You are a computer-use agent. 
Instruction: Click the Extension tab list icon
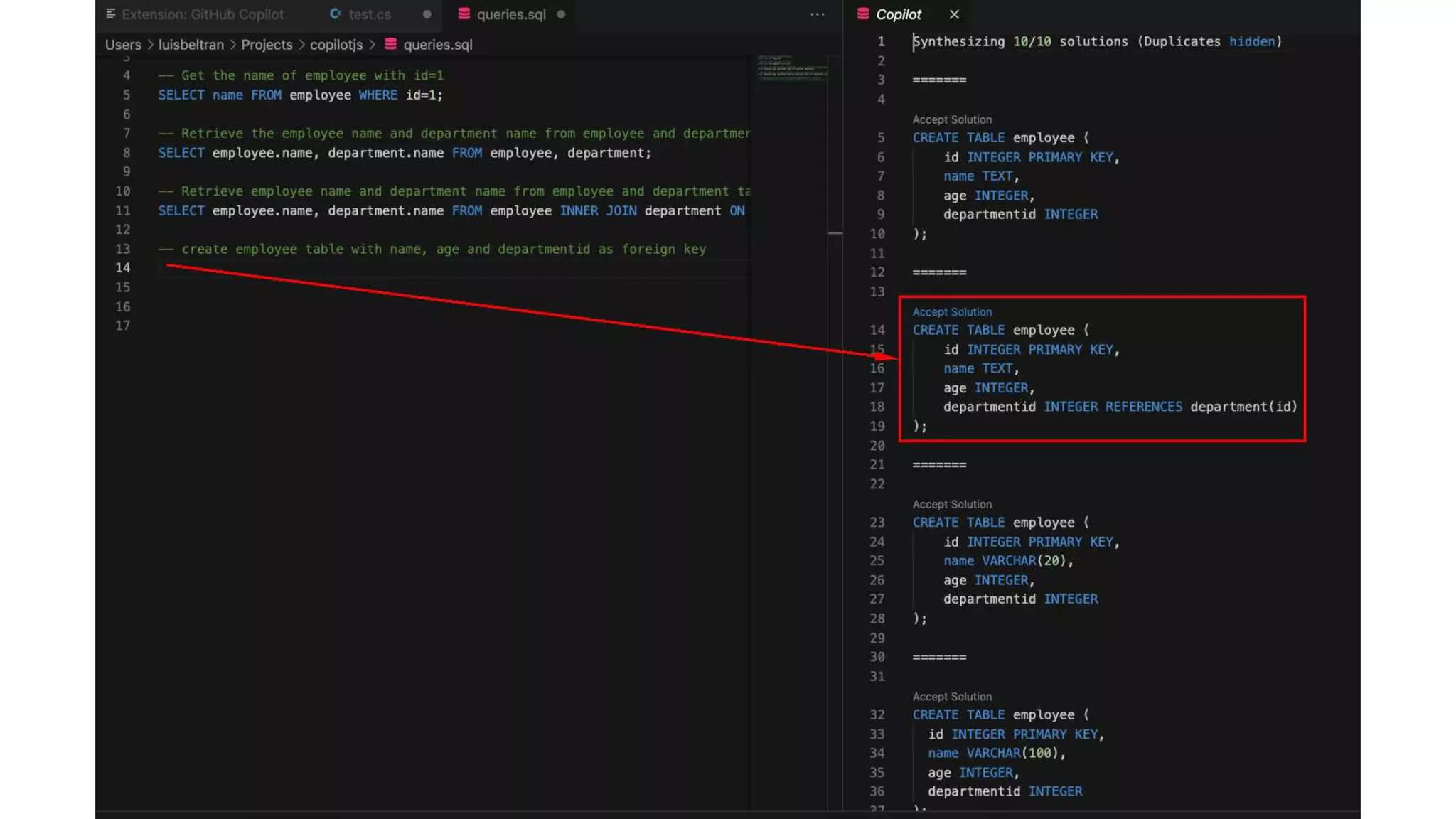tap(111, 14)
